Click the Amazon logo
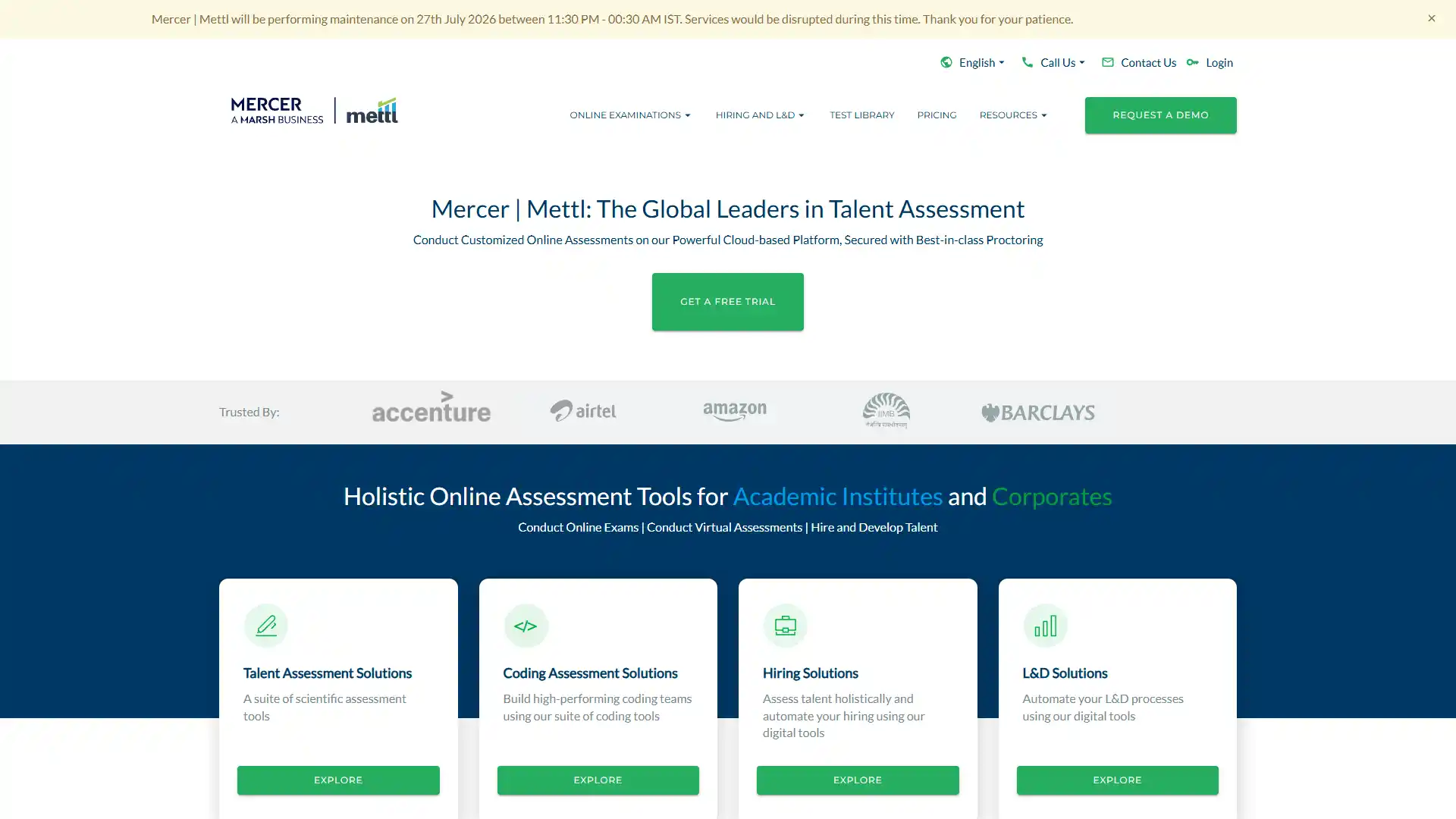 (735, 412)
